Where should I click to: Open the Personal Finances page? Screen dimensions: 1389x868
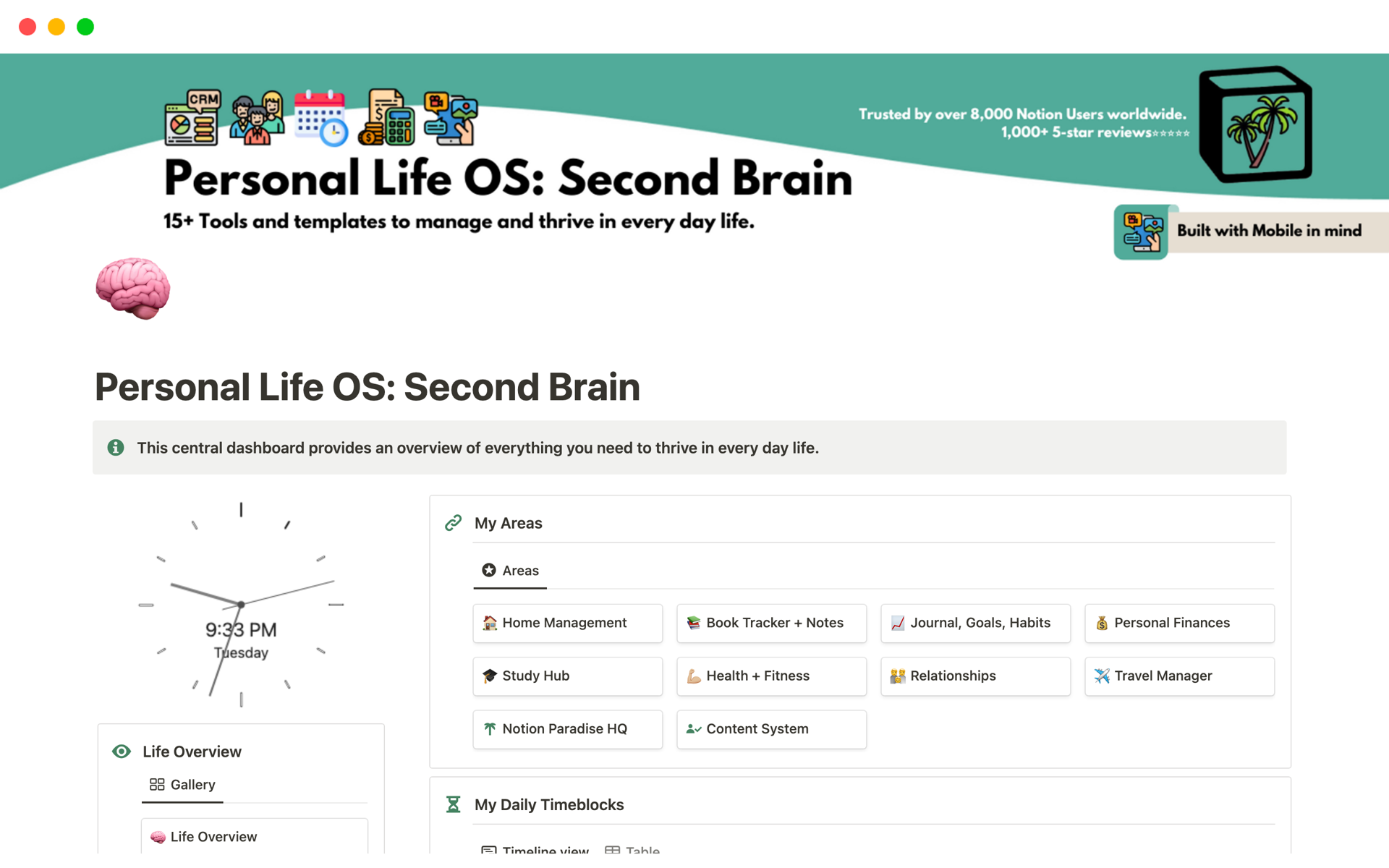point(1179,623)
